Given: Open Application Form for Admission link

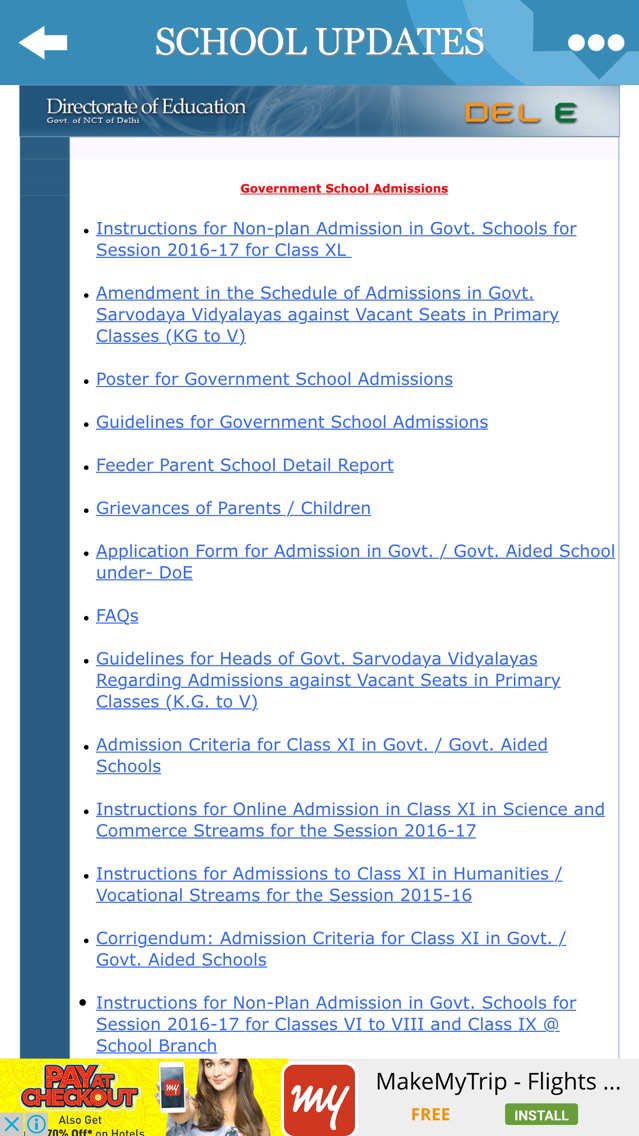Looking at the screenshot, I should [356, 561].
